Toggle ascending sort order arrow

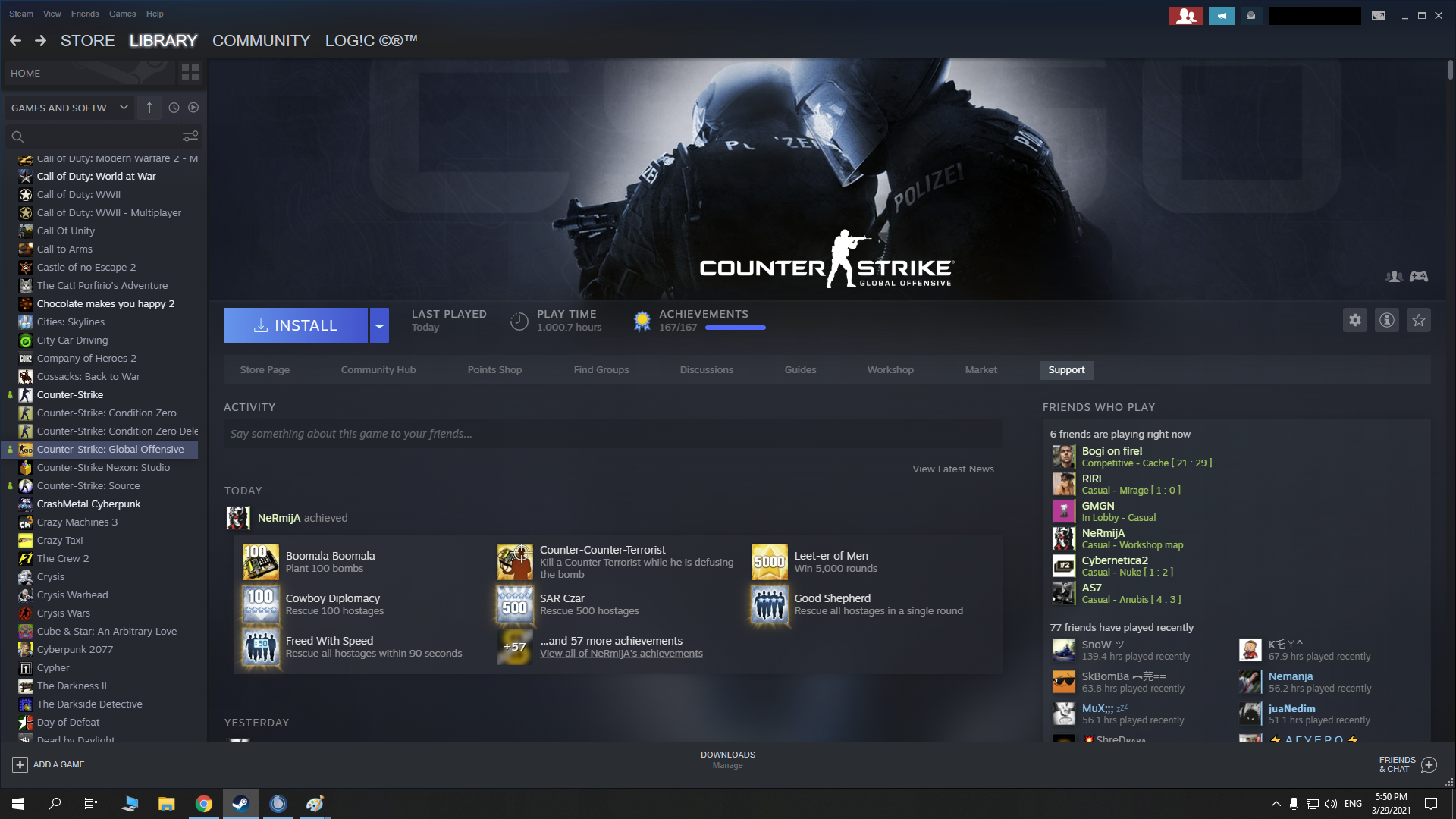click(x=149, y=108)
